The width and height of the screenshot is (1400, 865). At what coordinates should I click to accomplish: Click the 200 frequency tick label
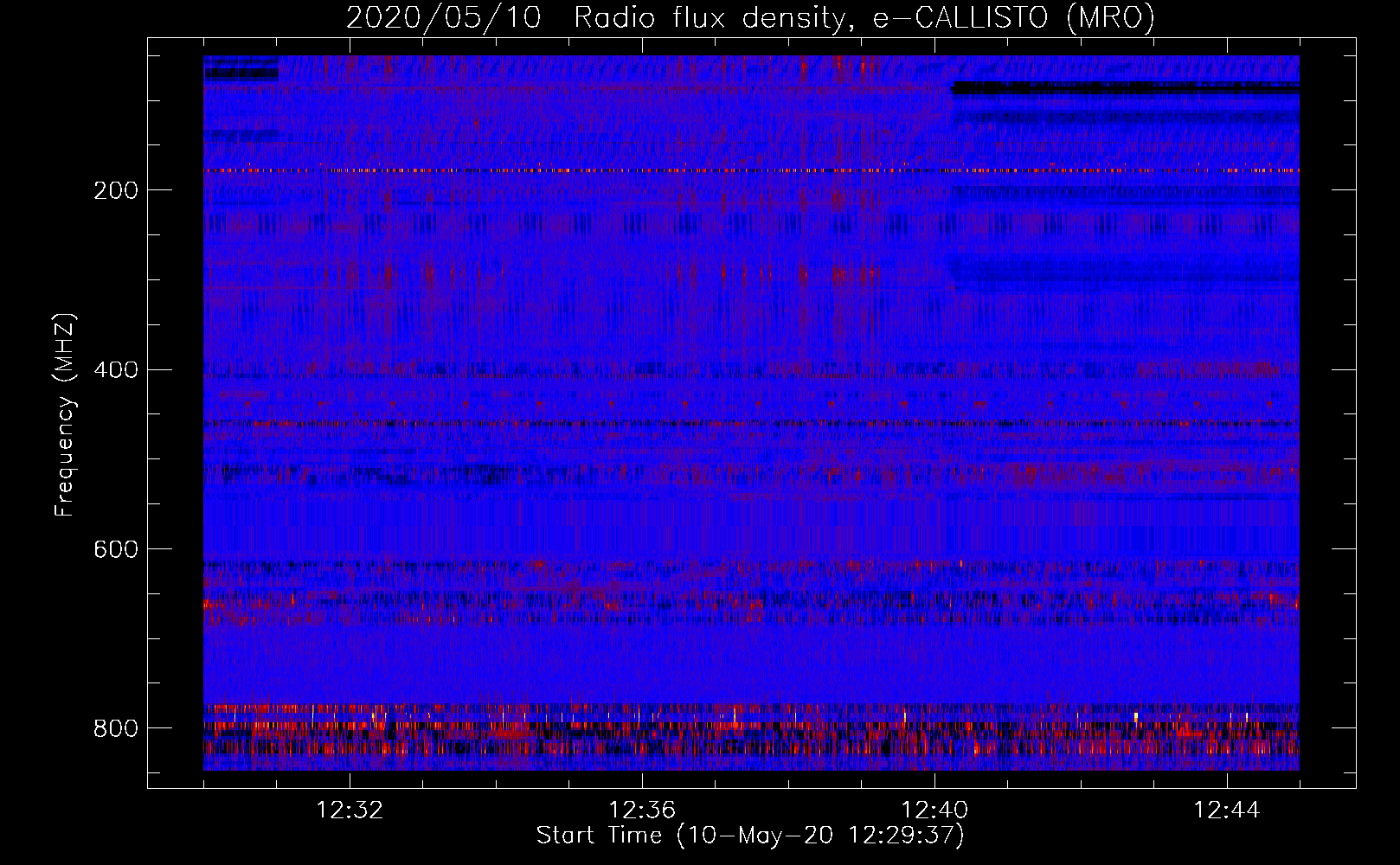116,190
